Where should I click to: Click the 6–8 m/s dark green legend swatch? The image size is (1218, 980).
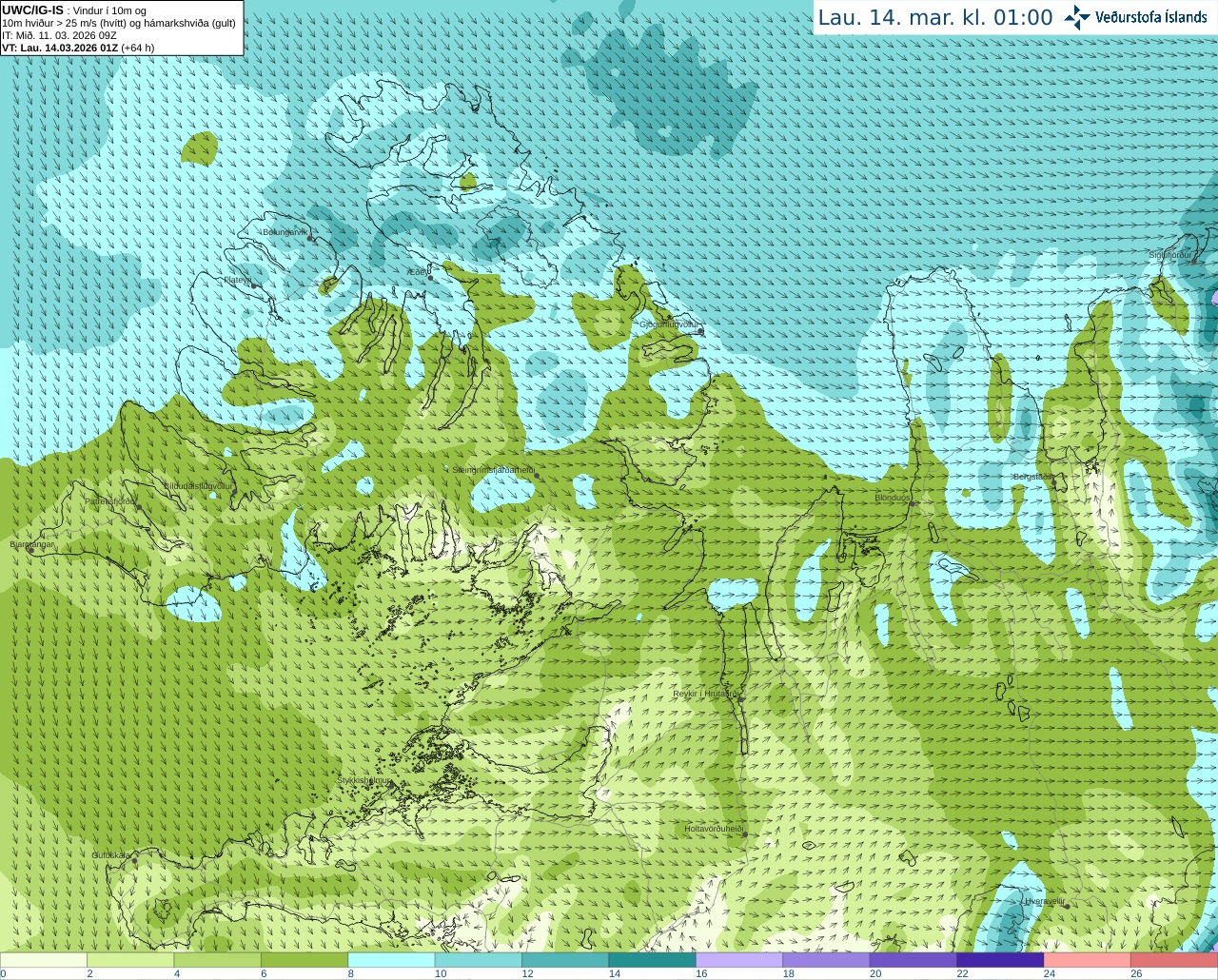pos(304,960)
